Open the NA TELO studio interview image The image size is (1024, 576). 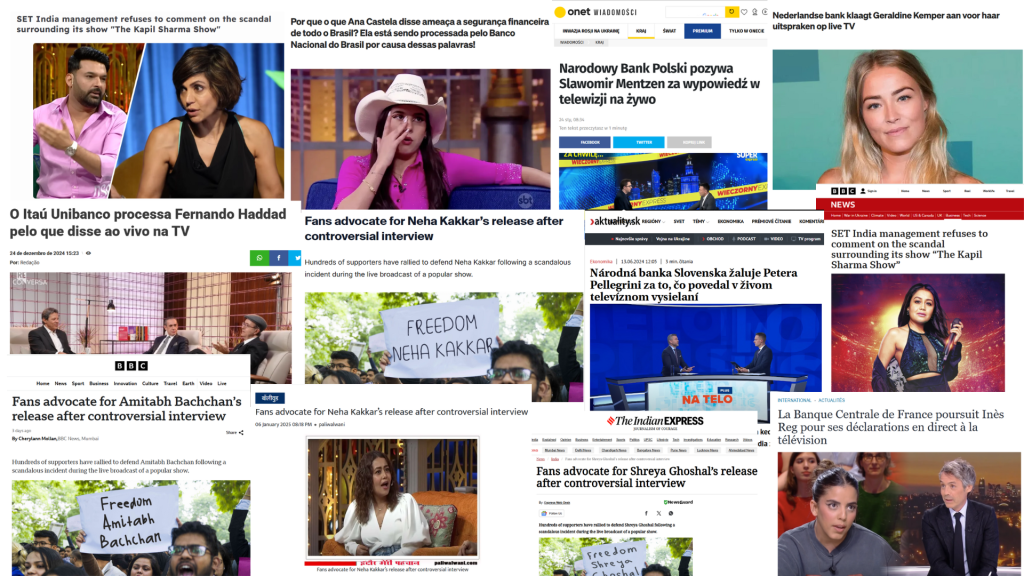705,357
